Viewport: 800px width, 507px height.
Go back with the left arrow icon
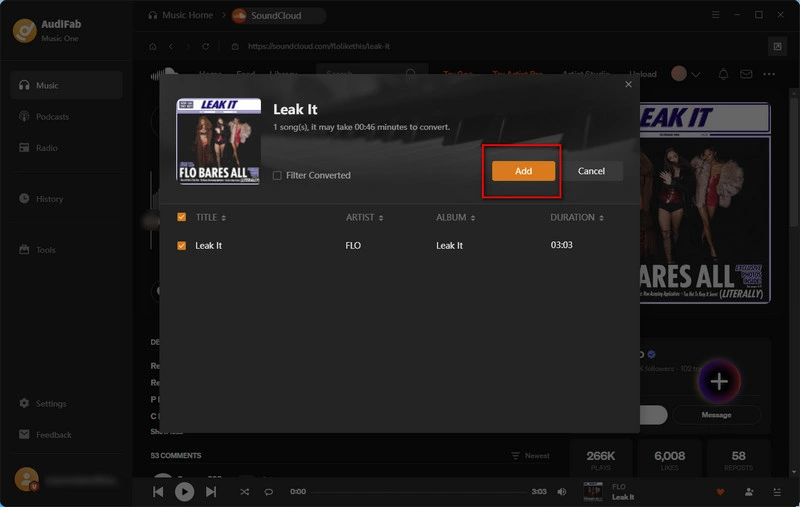(171, 46)
